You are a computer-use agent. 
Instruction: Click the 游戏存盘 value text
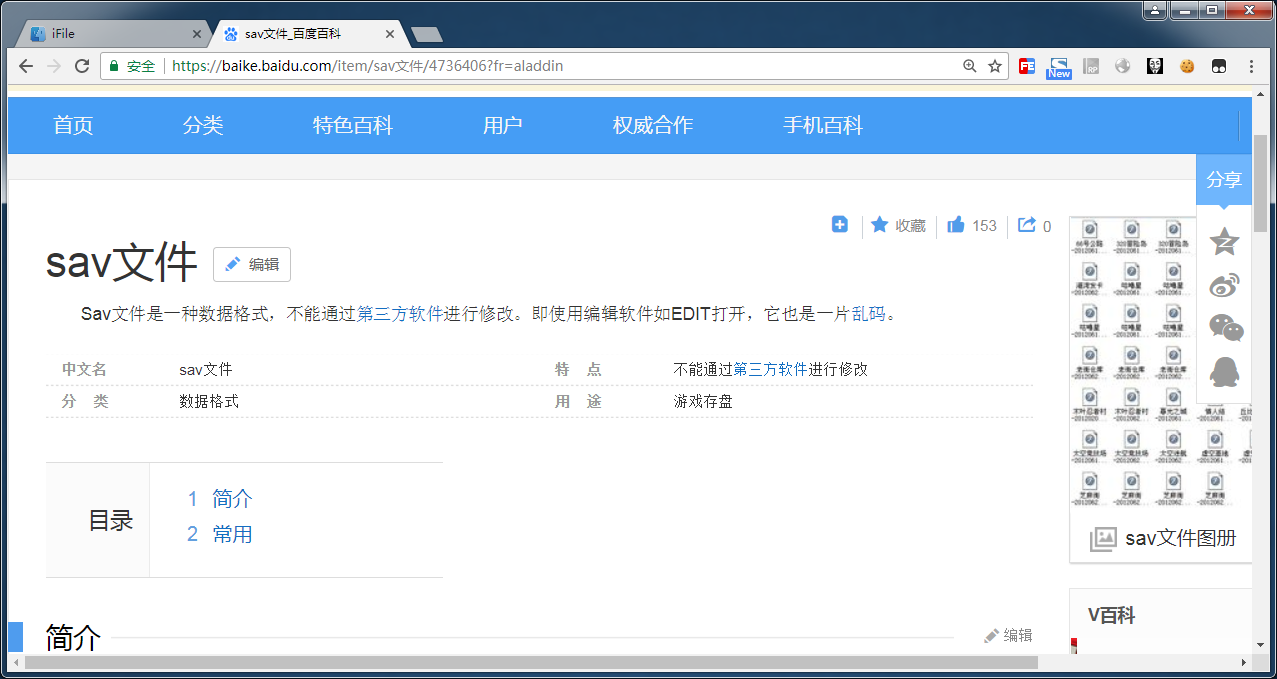703,401
